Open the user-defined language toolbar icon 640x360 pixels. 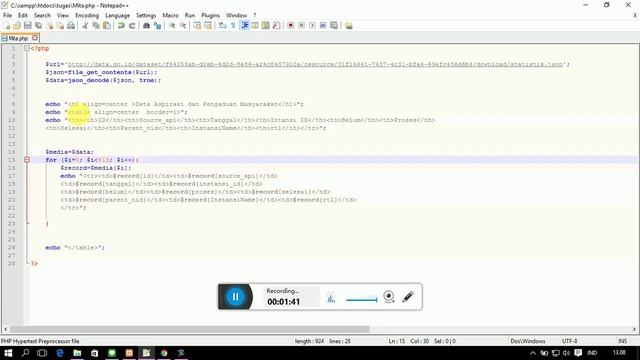click(x=255, y=26)
